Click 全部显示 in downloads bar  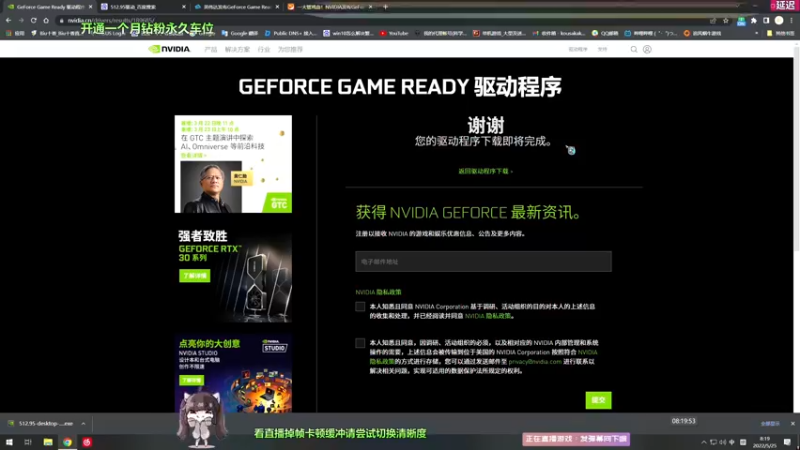(x=770, y=423)
